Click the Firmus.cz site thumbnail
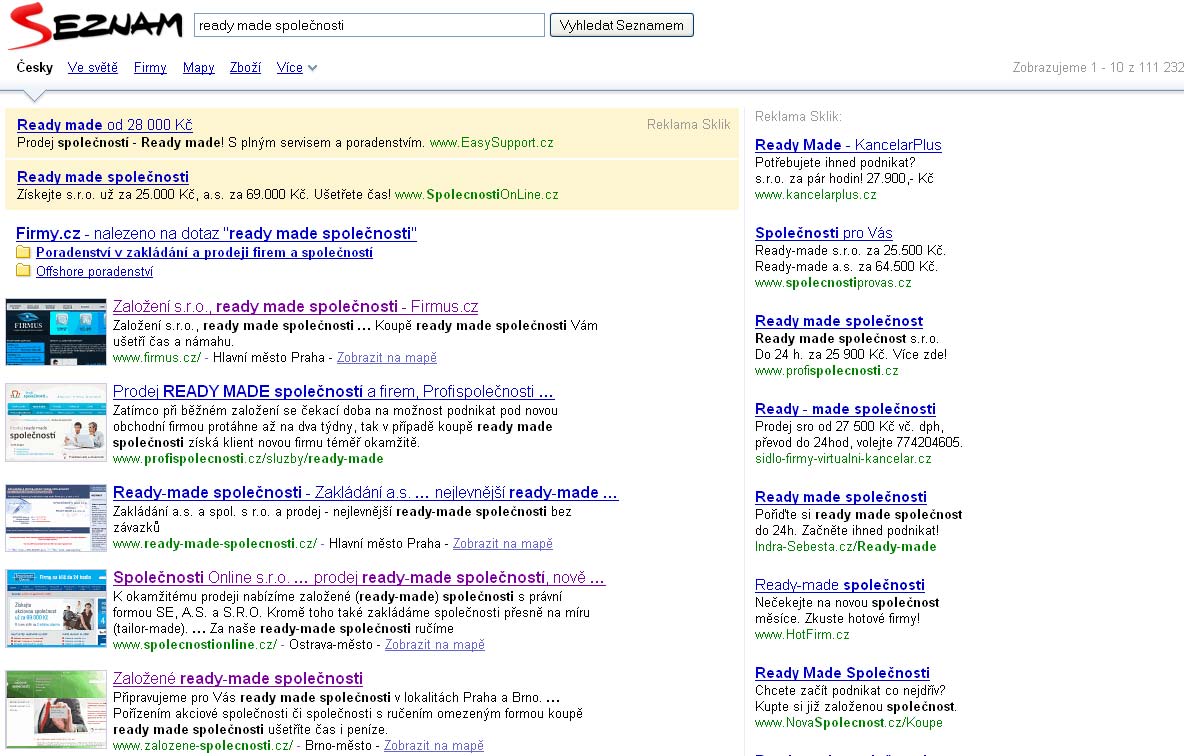1184x756 pixels. [x=56, y=332]
